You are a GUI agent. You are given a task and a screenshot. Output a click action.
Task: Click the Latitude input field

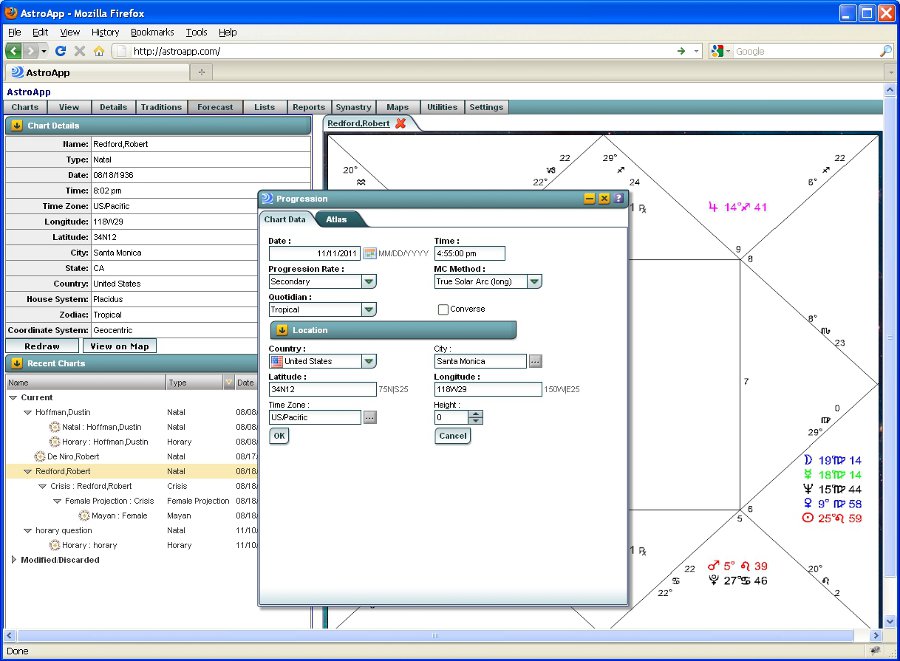[321, 389]
